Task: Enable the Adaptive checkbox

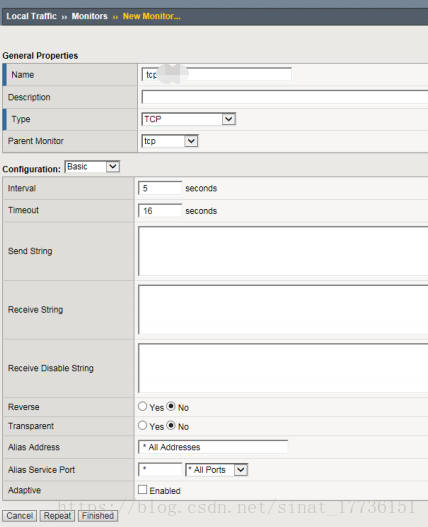Action: coord(143,489)
